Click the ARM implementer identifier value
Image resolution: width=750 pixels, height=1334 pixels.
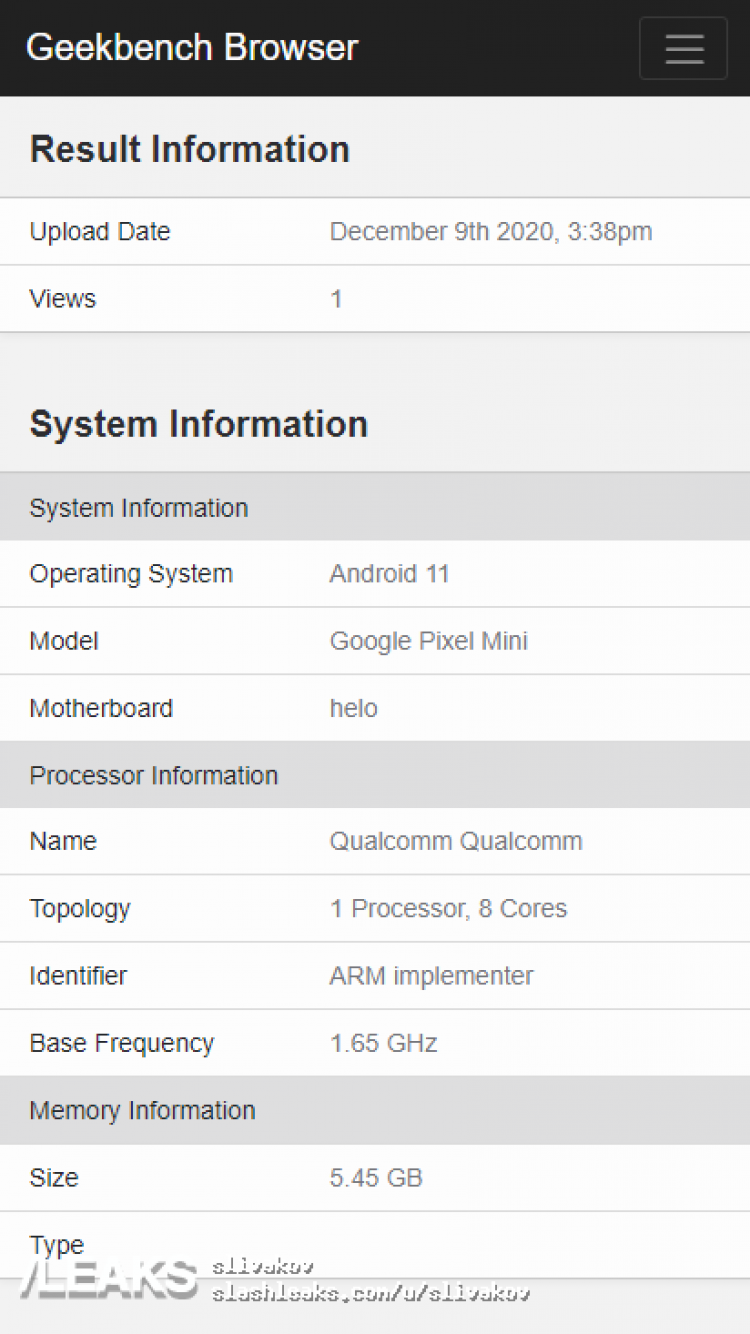click(431, 976)
